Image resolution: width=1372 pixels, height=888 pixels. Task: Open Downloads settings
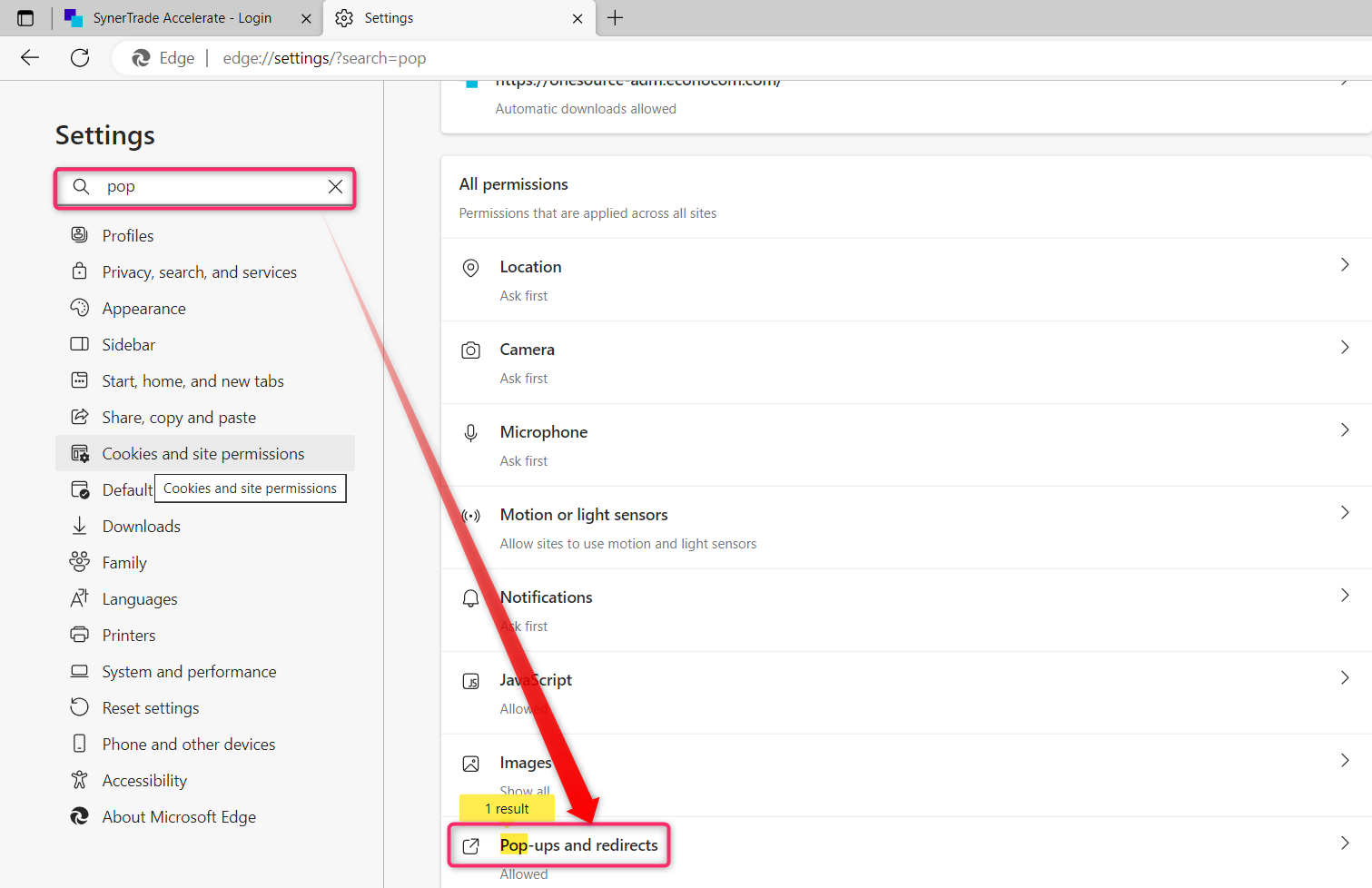click(205, 527)
